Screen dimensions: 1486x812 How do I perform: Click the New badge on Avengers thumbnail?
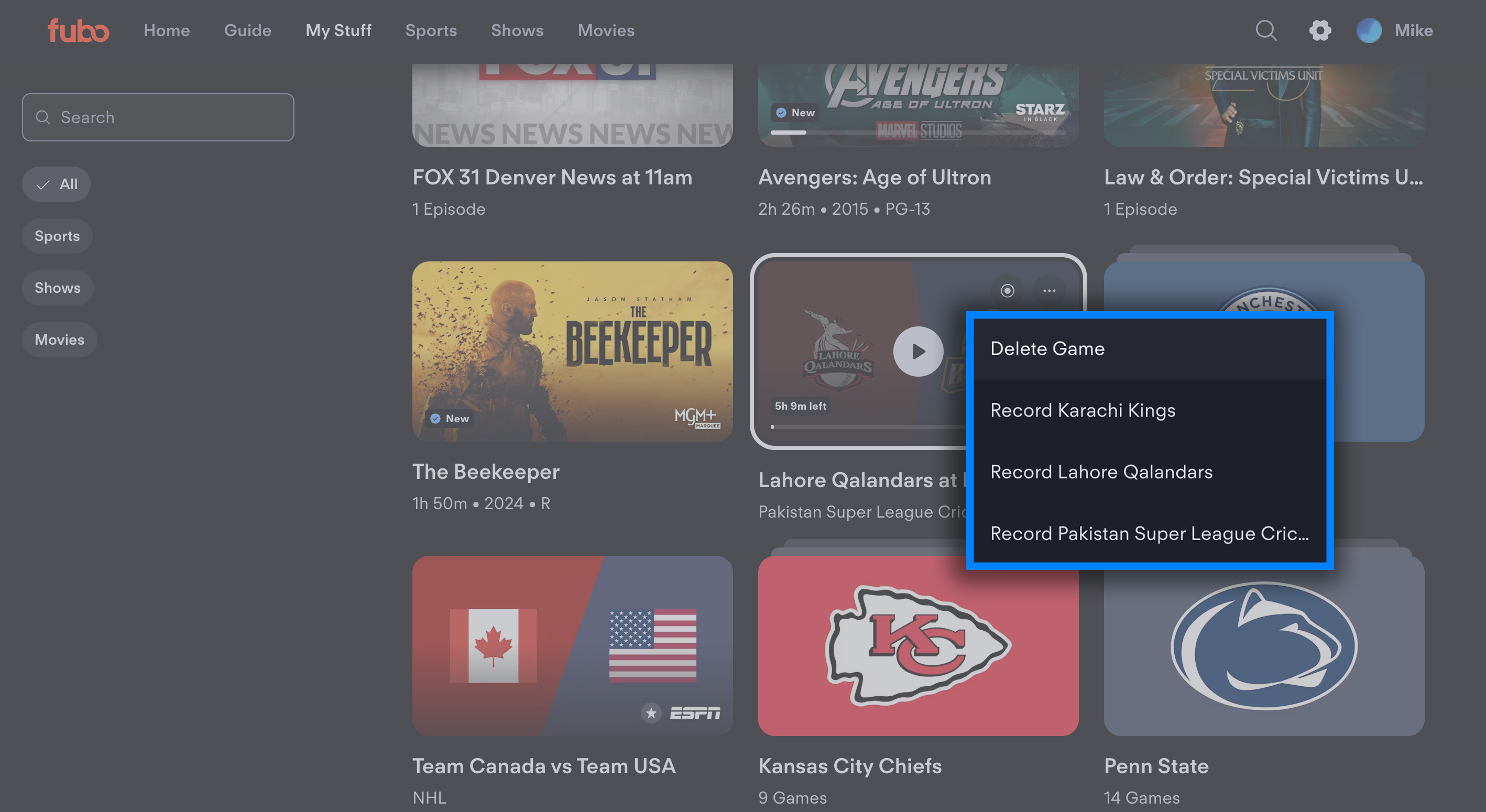(x=795, y=113)
